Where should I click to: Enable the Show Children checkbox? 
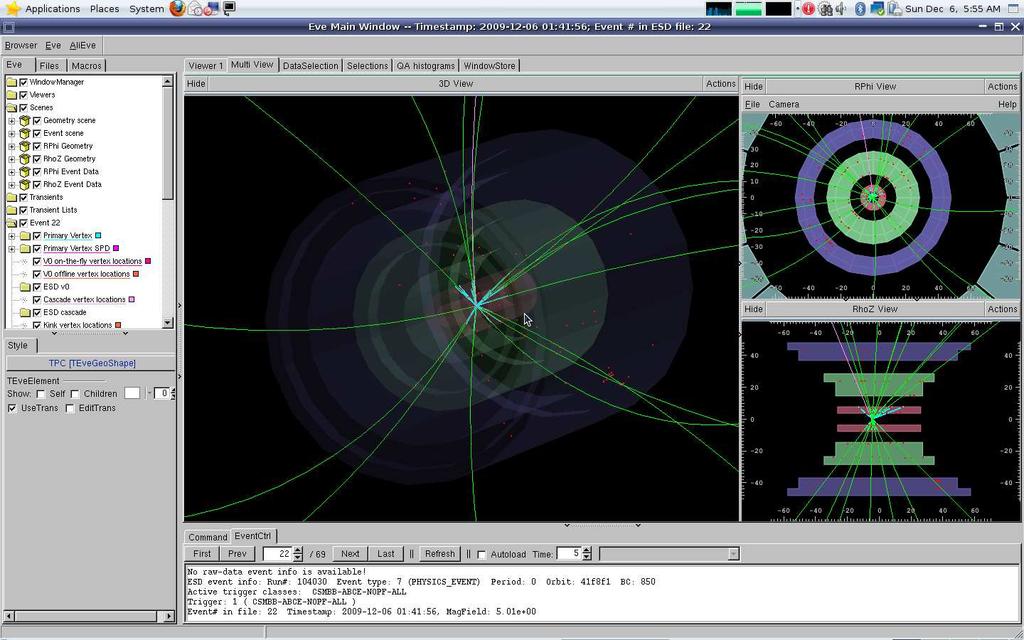click(75, 394)
